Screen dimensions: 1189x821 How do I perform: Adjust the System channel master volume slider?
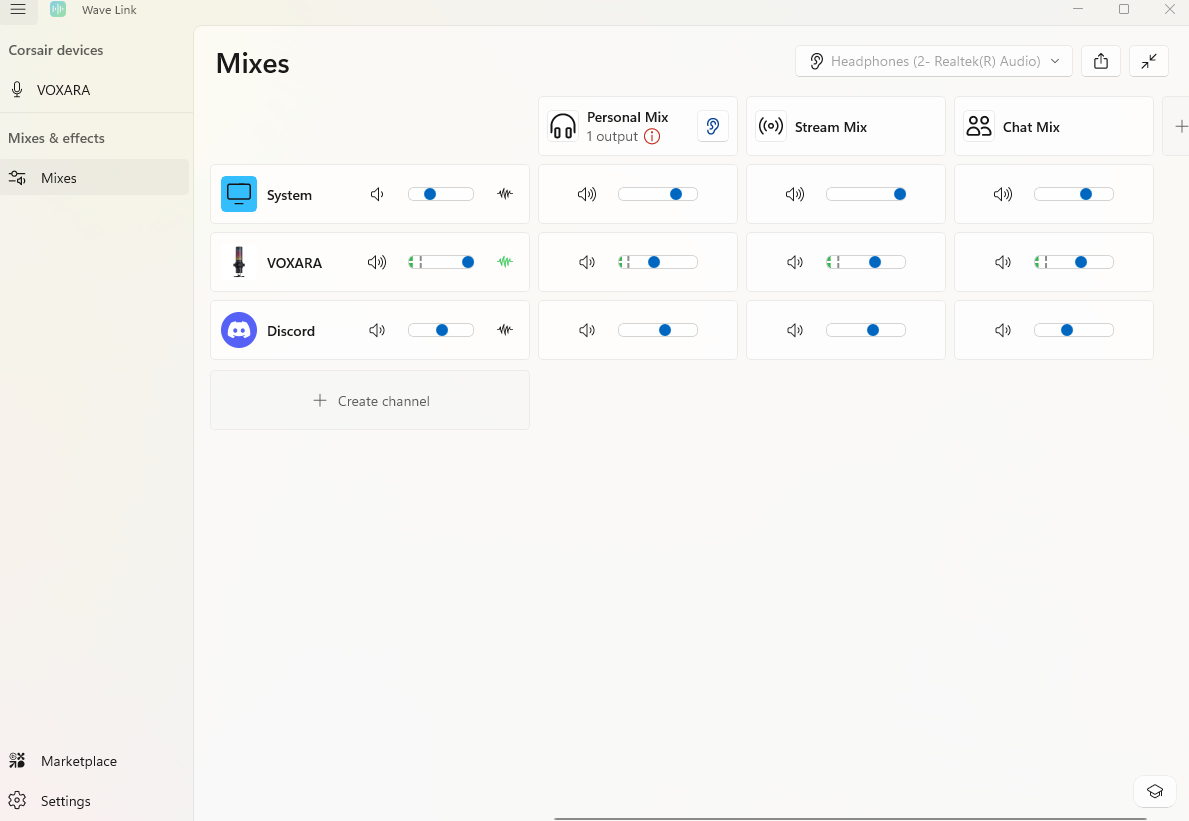click(x=441, y=194)
